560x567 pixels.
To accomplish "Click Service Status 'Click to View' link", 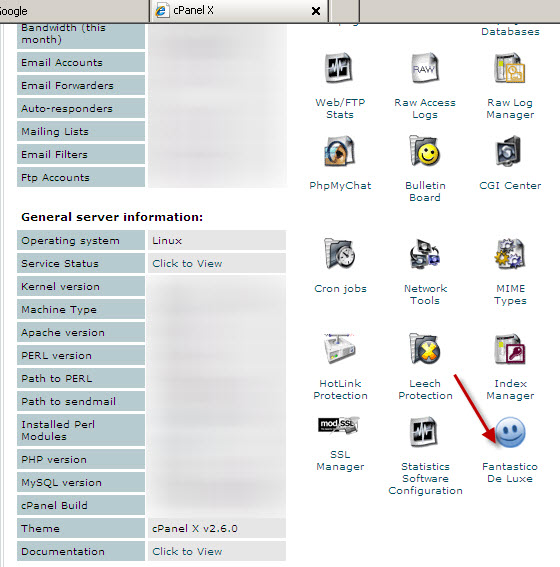I will [187, 263].
